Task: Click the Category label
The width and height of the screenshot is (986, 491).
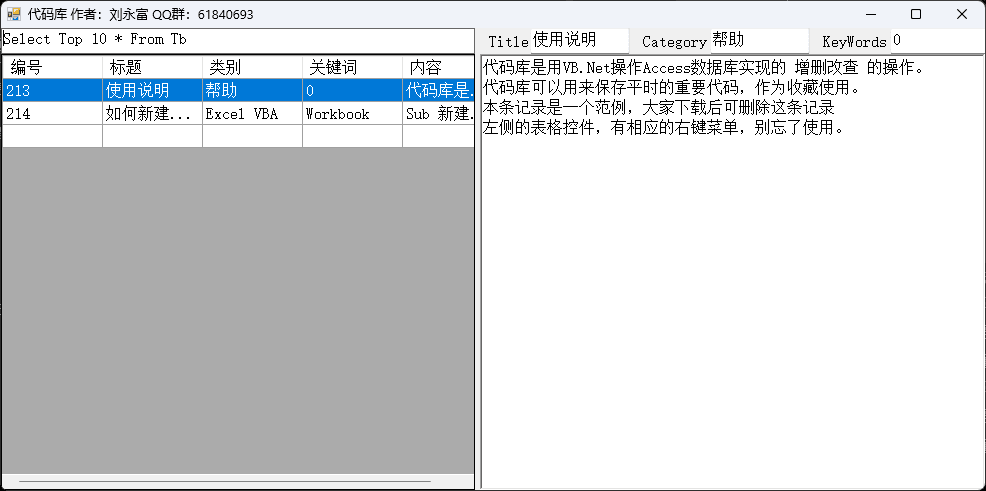Action: (x=674, y=42)
